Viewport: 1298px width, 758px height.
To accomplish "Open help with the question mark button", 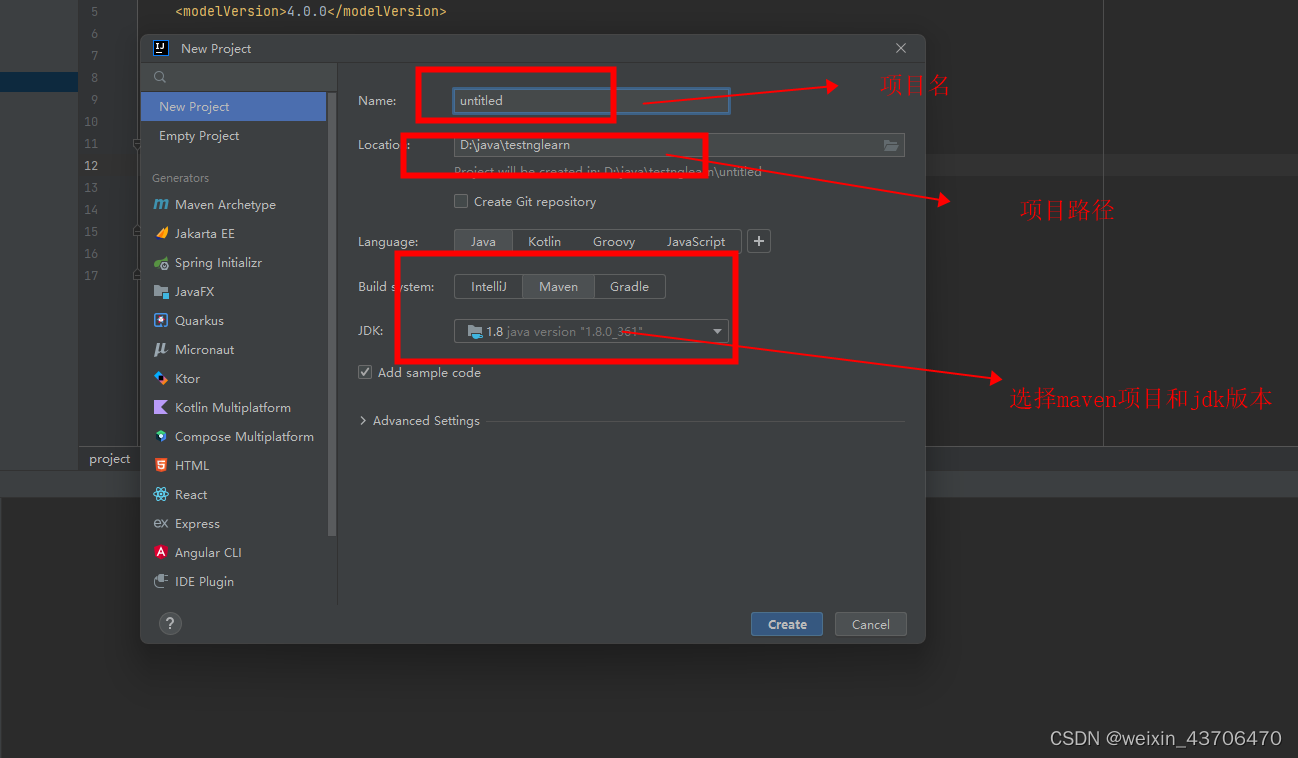I will click(170, 624).
